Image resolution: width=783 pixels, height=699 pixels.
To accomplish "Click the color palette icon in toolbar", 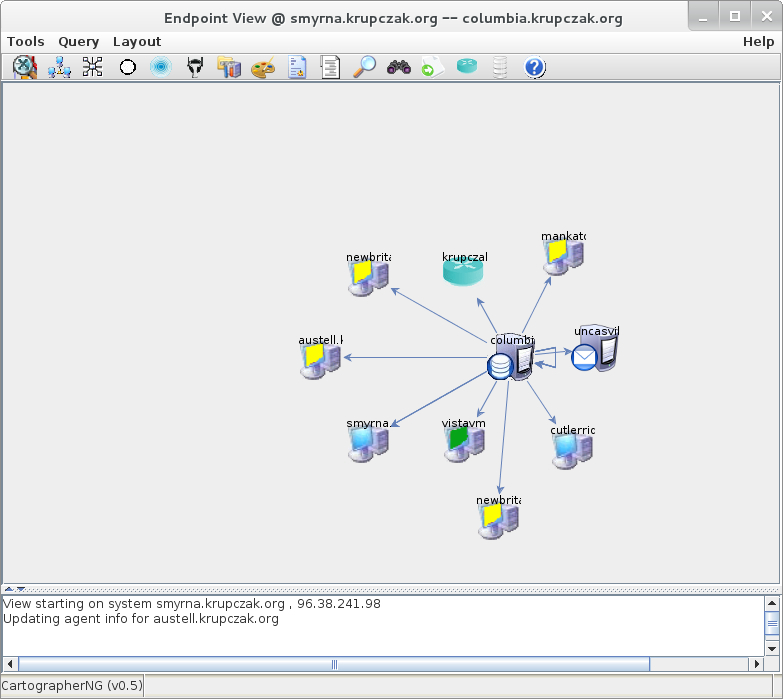I will tap(262, 67).
